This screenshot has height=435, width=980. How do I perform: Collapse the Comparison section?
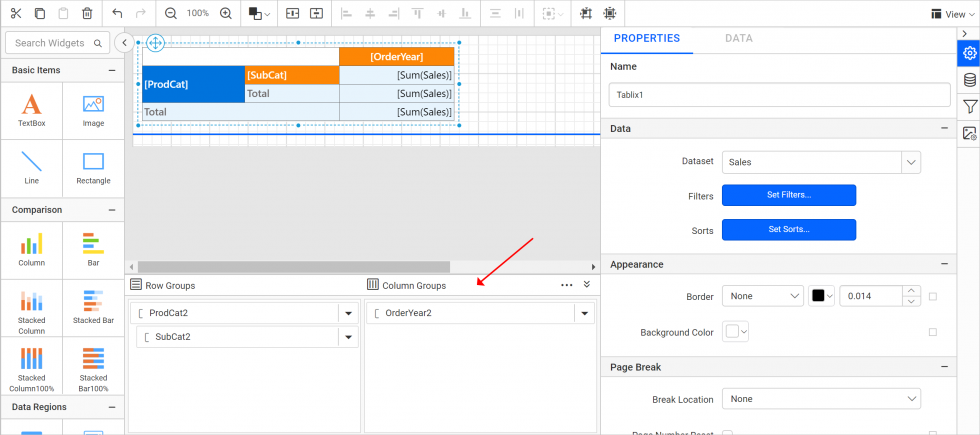112,210
